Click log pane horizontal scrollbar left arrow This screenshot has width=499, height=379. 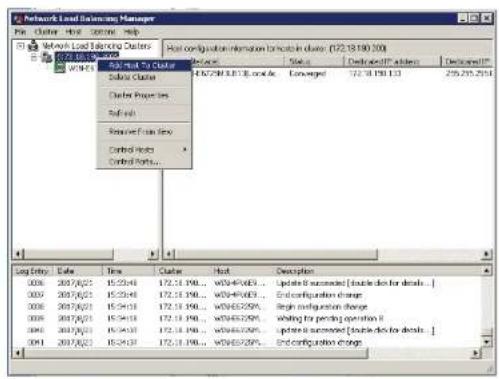click(x=19, y=353)
